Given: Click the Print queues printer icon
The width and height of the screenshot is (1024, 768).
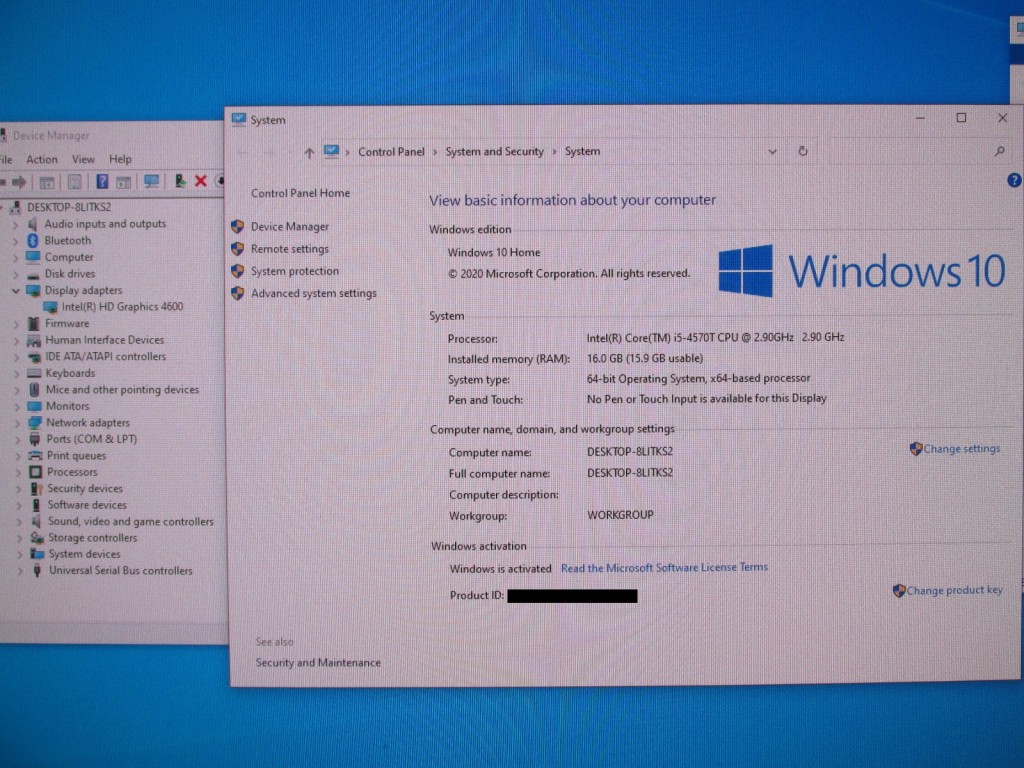Looking at the screenshot, I should point(35,455).
